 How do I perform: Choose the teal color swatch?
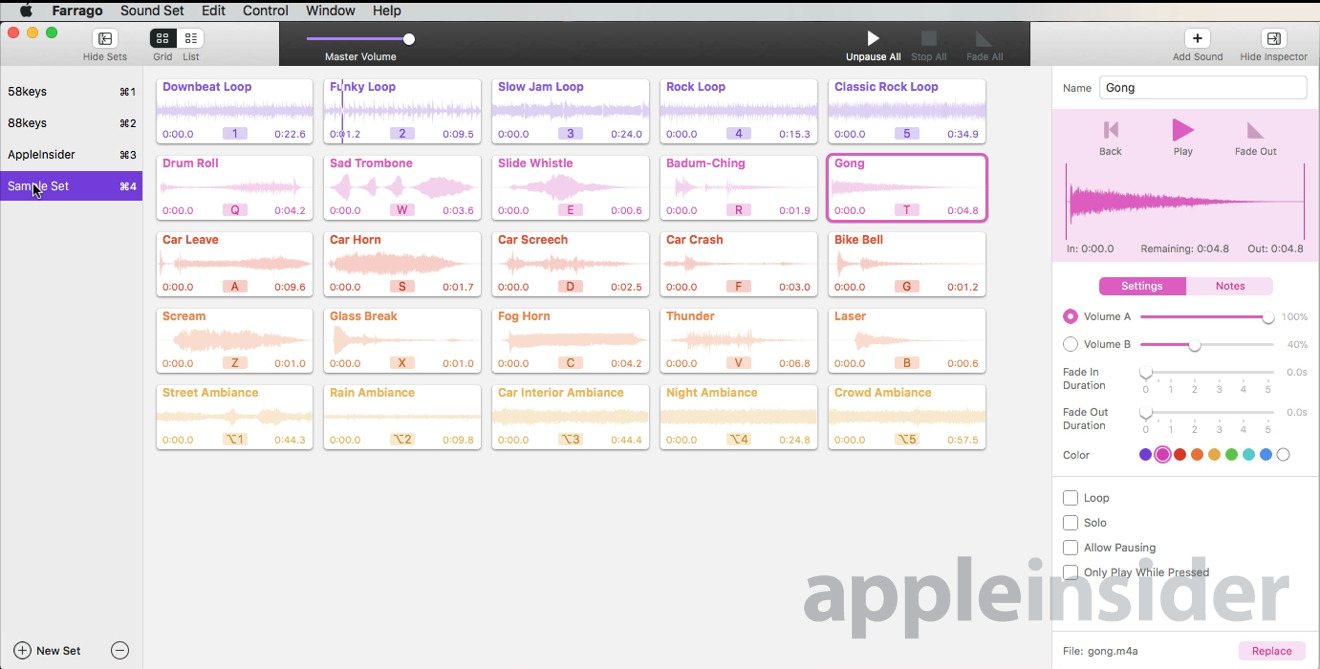(x=1249, y=455)
